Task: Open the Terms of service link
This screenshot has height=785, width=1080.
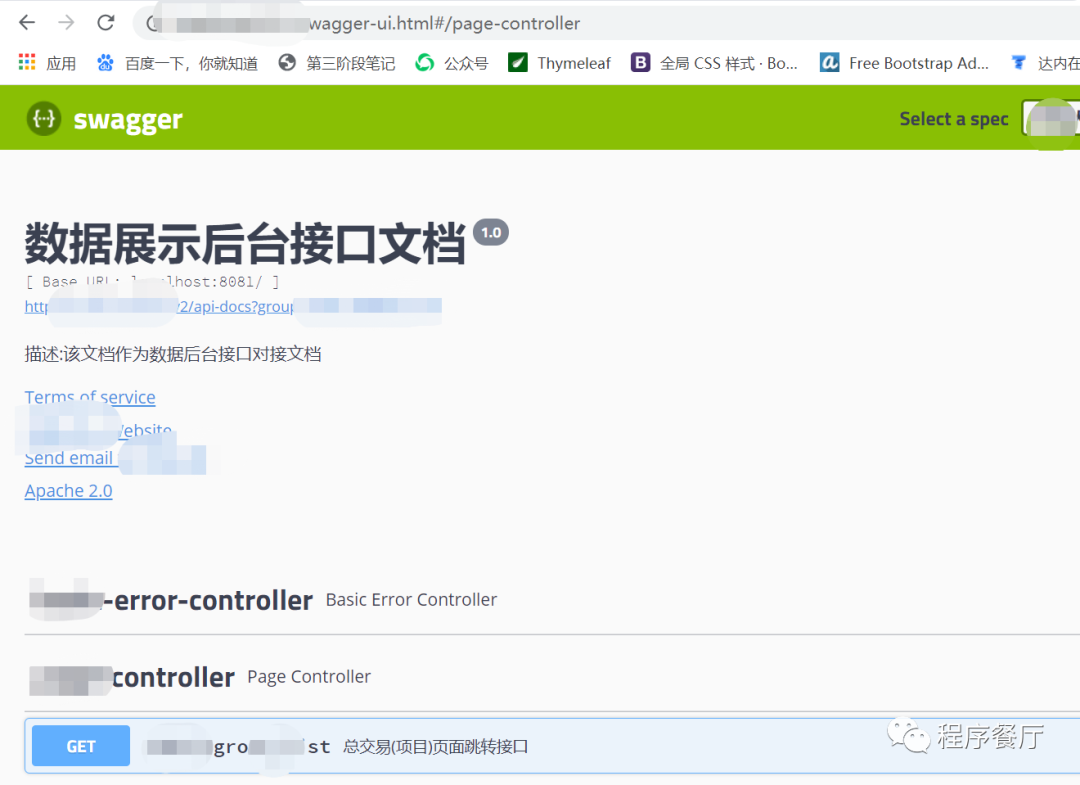Action: [x=90, y=397]
